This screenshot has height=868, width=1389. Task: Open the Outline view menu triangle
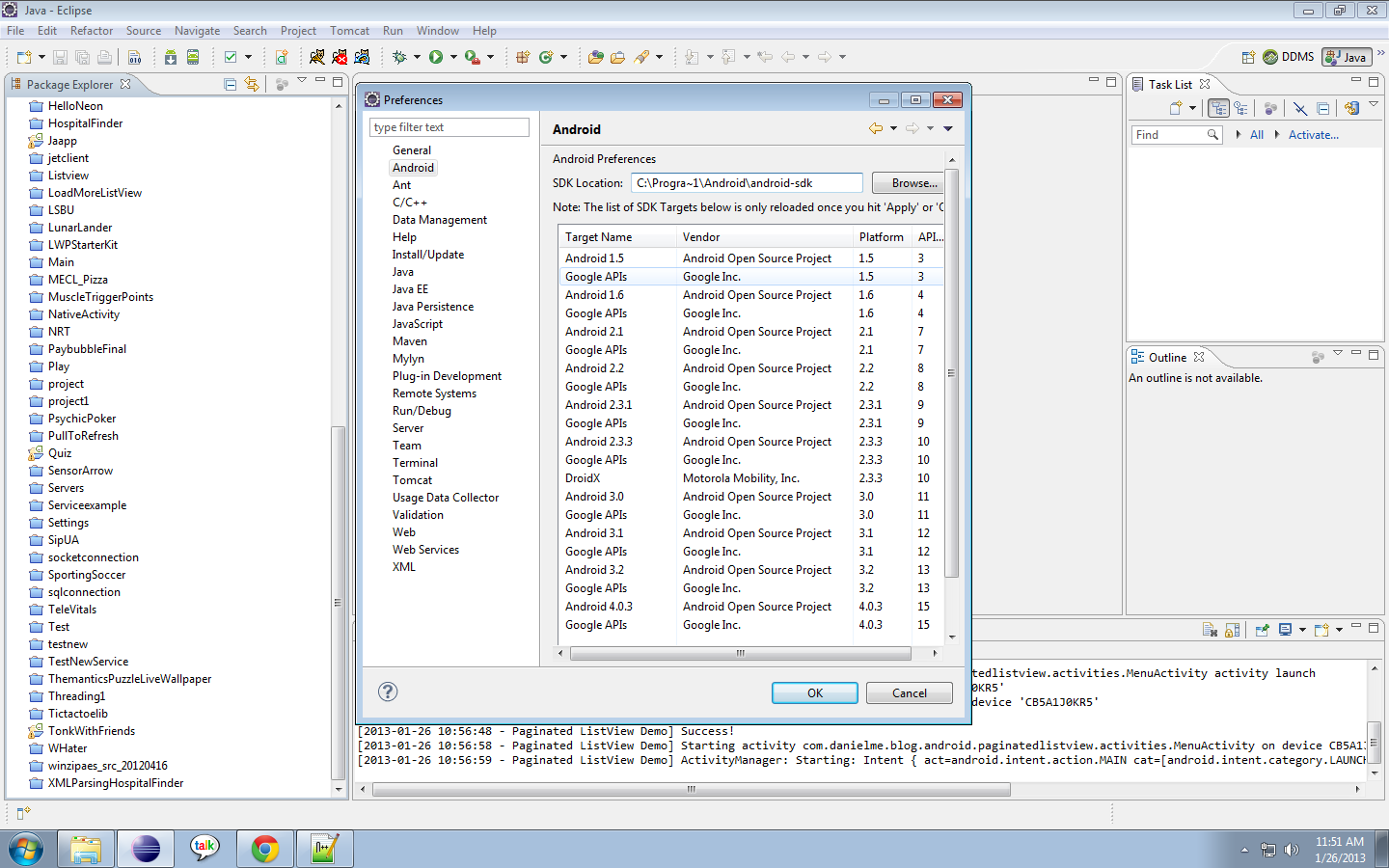point(1338,354)
